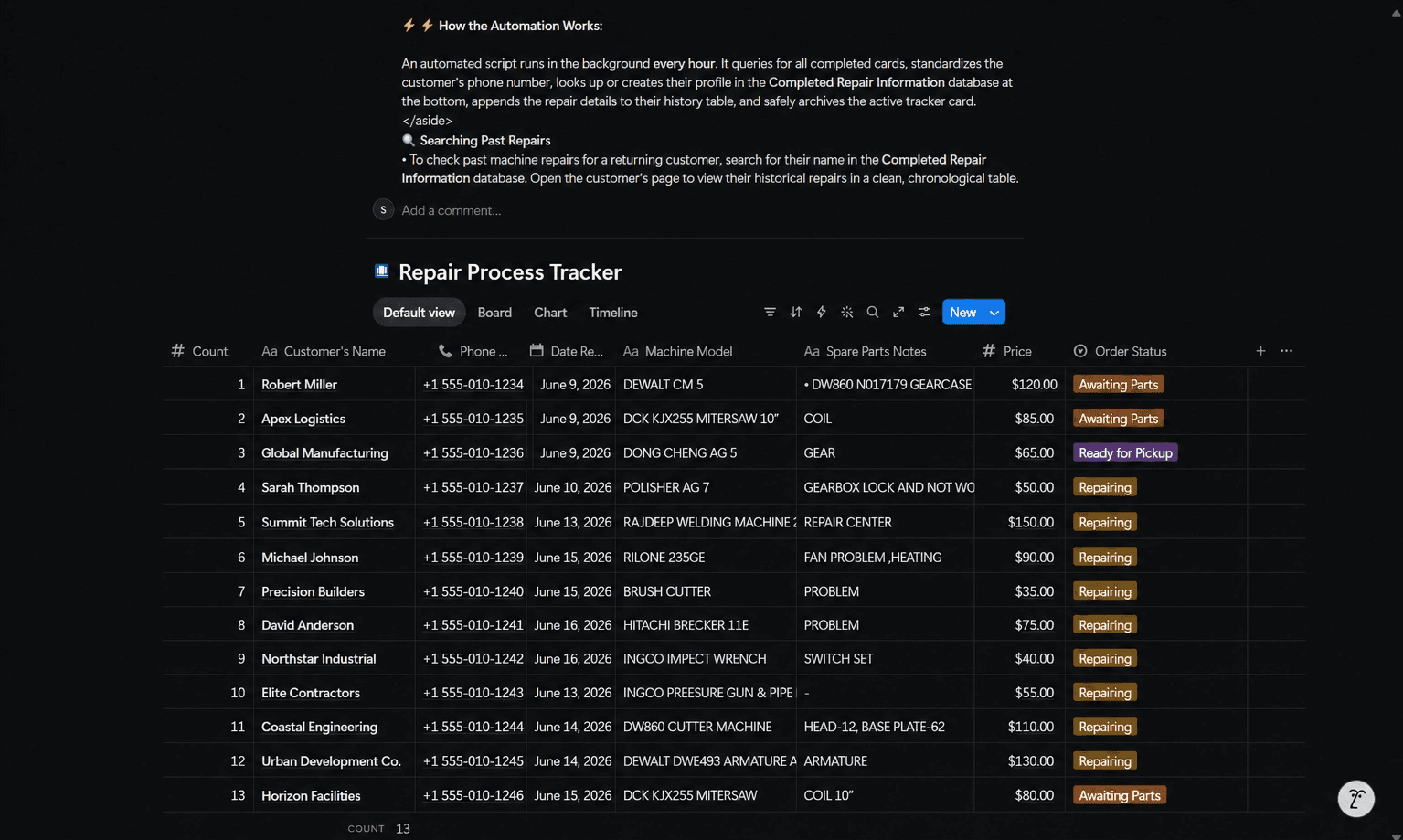
Task: Open Sarah Thompson's Repairing status tag
Action: pos(1104,487)
